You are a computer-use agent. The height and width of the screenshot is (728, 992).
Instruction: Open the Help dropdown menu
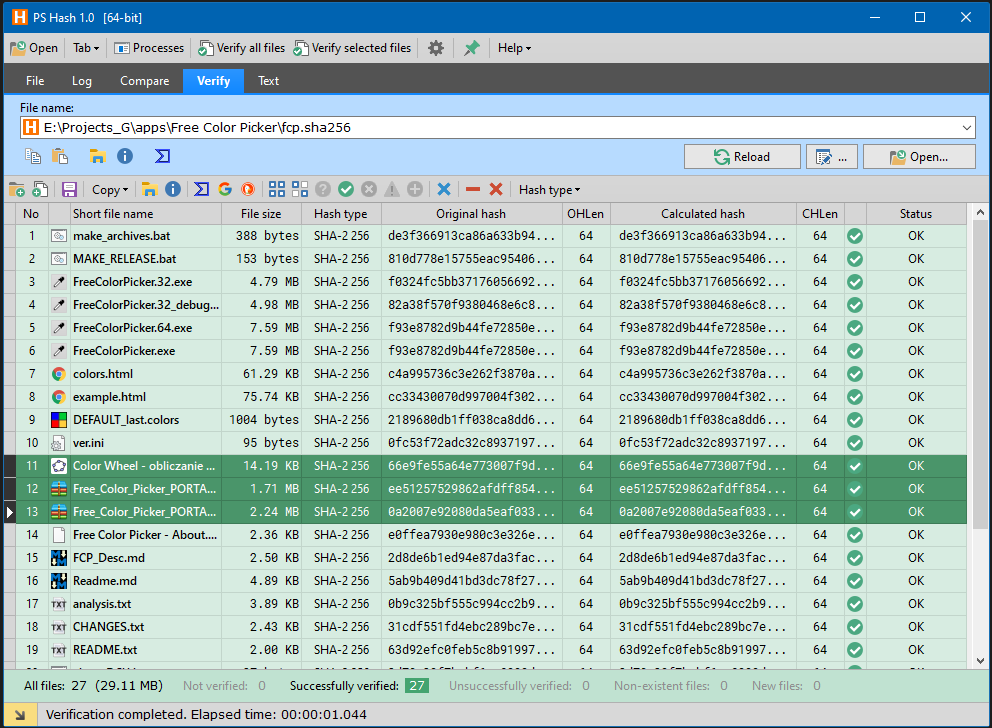(x=514, y=48)
